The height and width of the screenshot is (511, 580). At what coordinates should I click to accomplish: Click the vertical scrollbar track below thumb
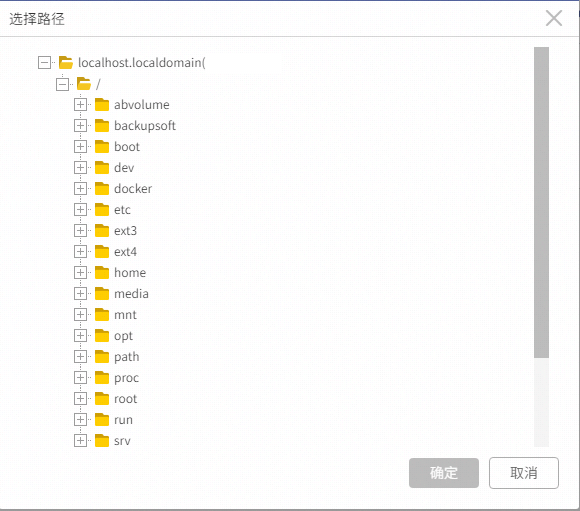(541, 402)
